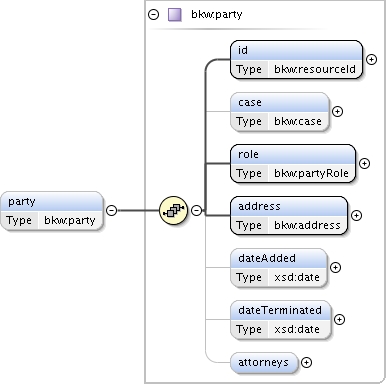Expand the case element
Image resolution: width=387 pixels, height=385 pixels.
coord(338,111)
